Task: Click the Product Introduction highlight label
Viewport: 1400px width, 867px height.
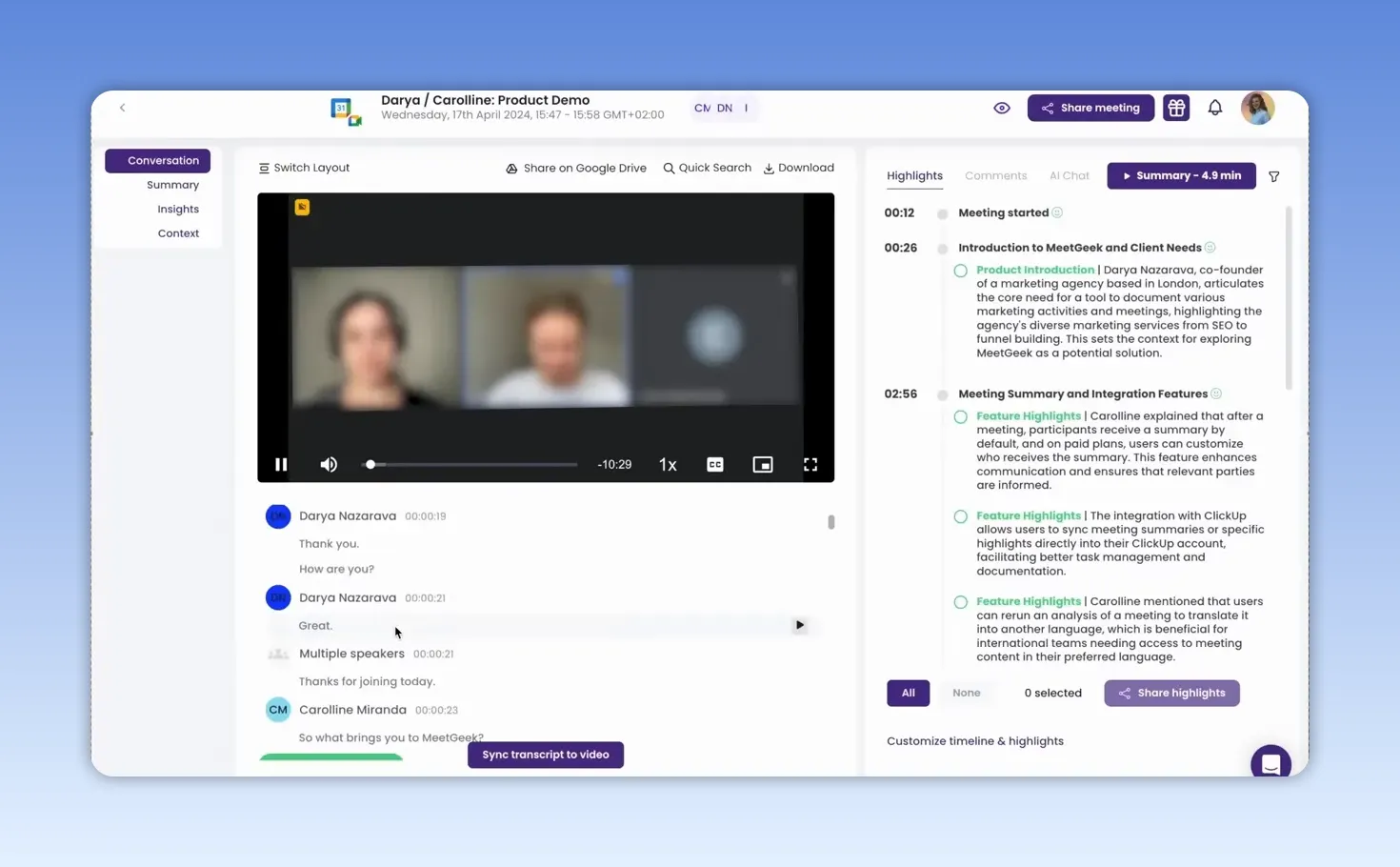Action: [1035, 270]
